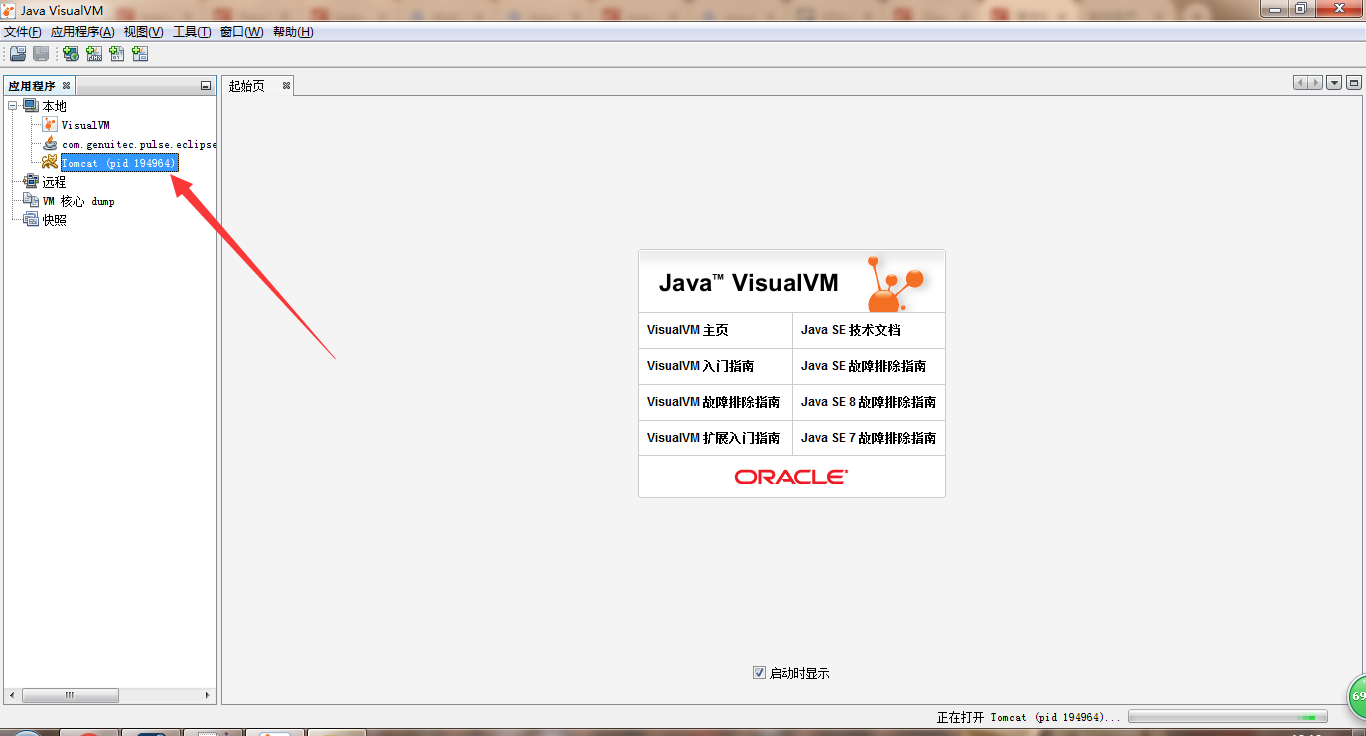Switch to the 起始页 tab

(x=245, y=86)
